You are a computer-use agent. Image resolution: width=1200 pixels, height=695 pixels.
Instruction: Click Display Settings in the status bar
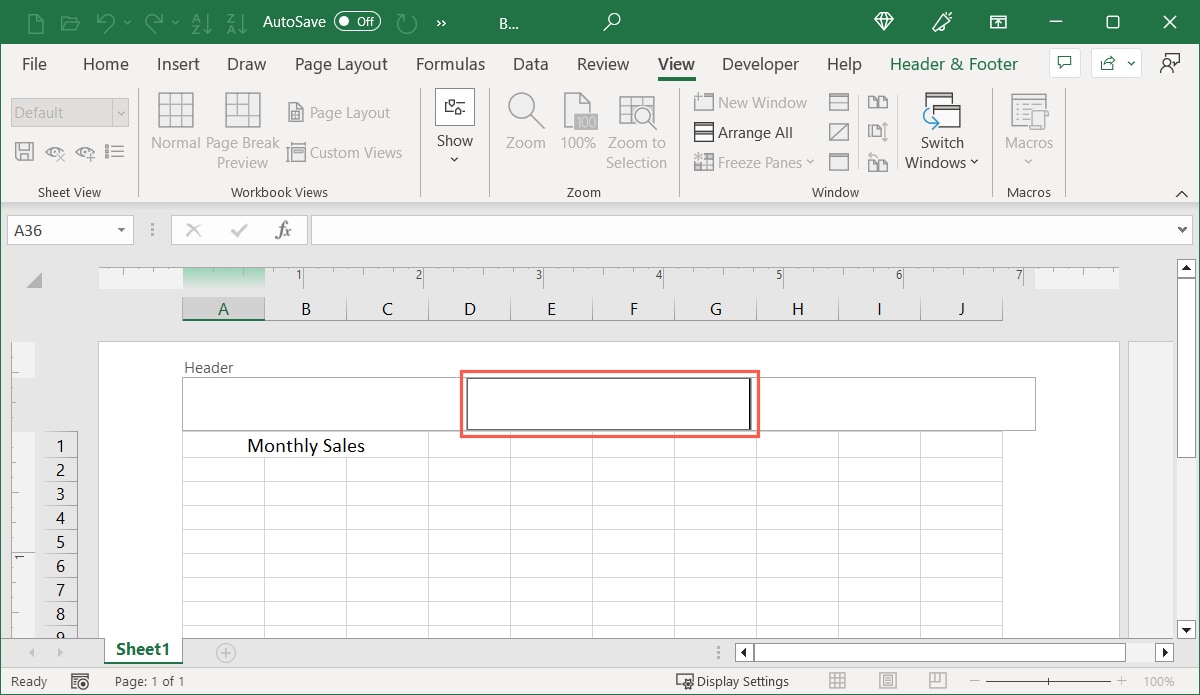(x=742, y=681)
